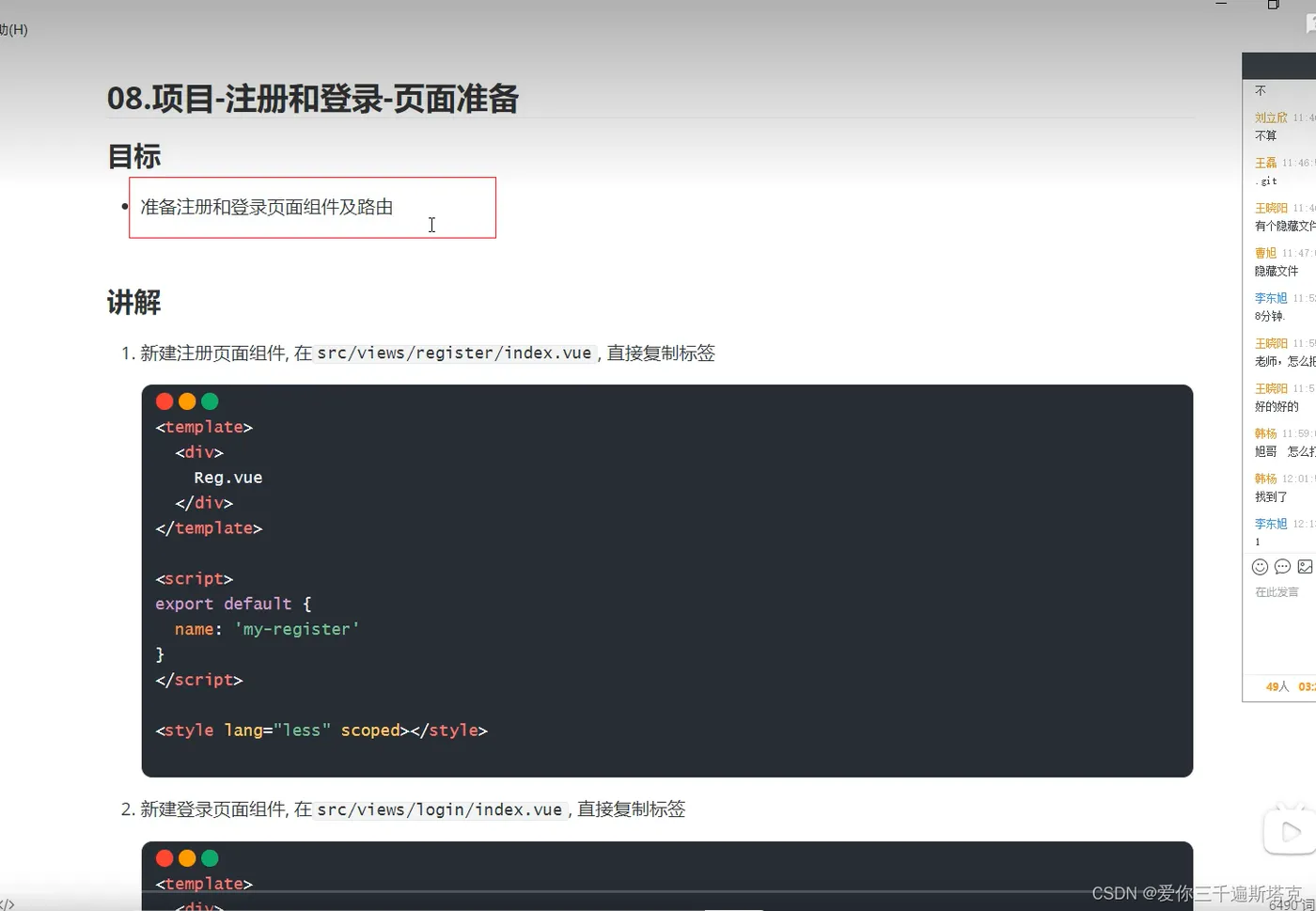Click 李东旭's chat message '1'
1316x911 pixels.
pos(1258,542)
